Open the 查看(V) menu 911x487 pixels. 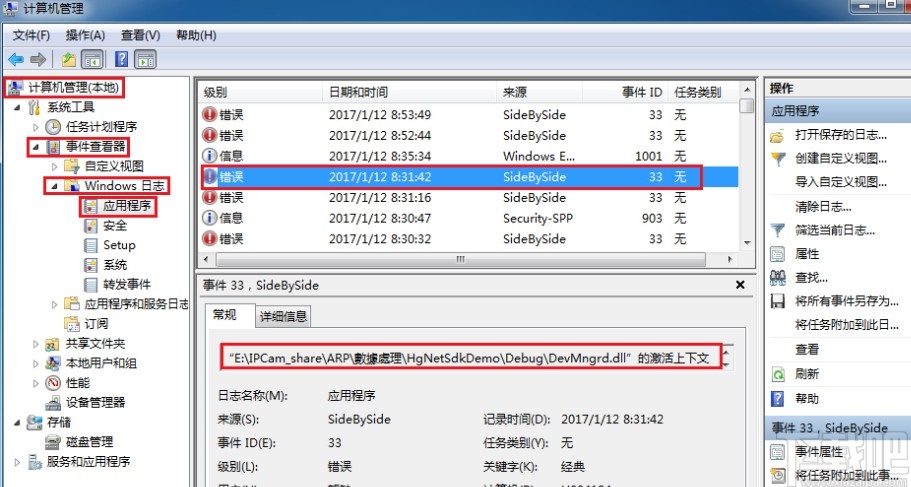pyautogui.click(x=141, y=35)
